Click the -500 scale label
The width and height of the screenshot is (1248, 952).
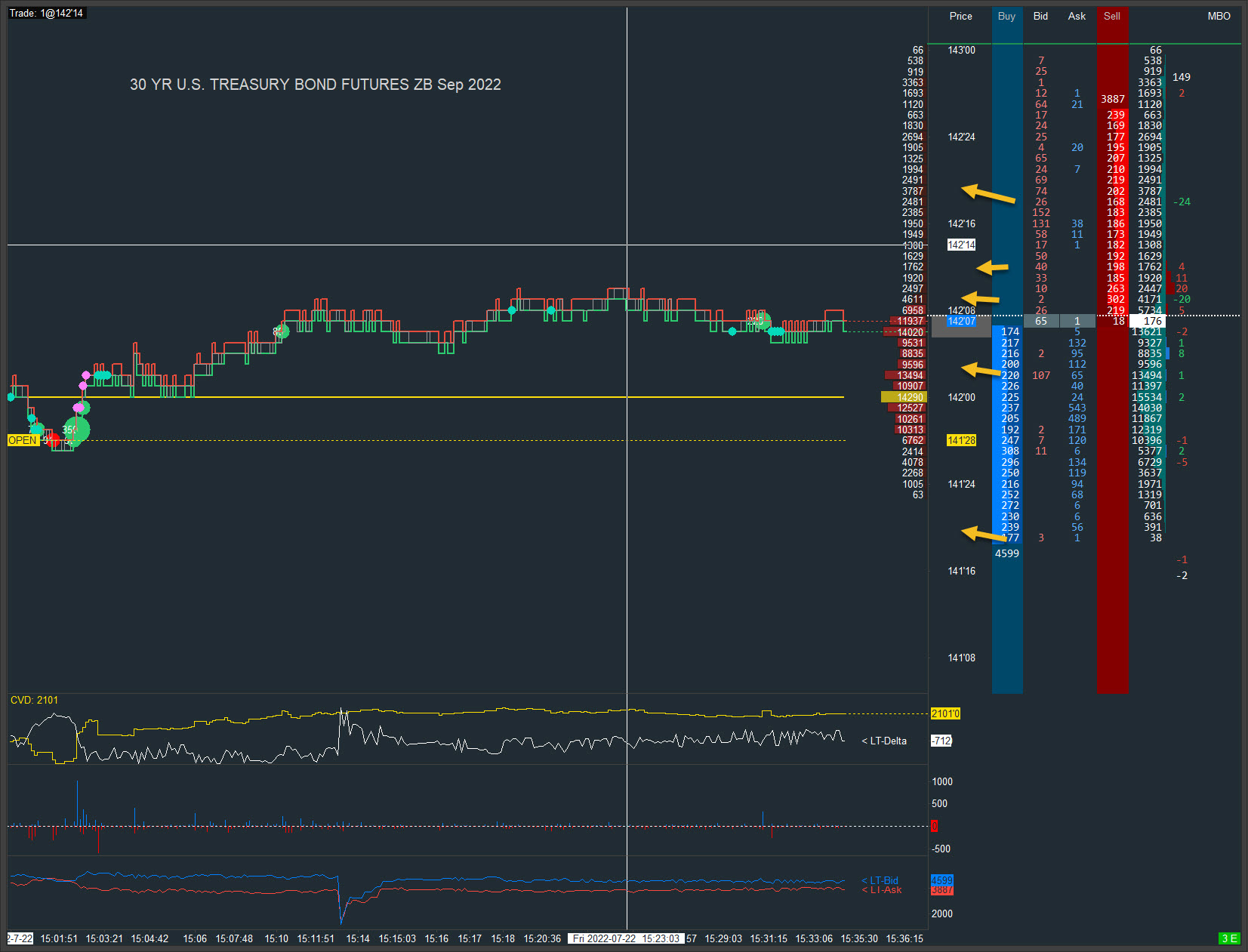coord(941,849)
